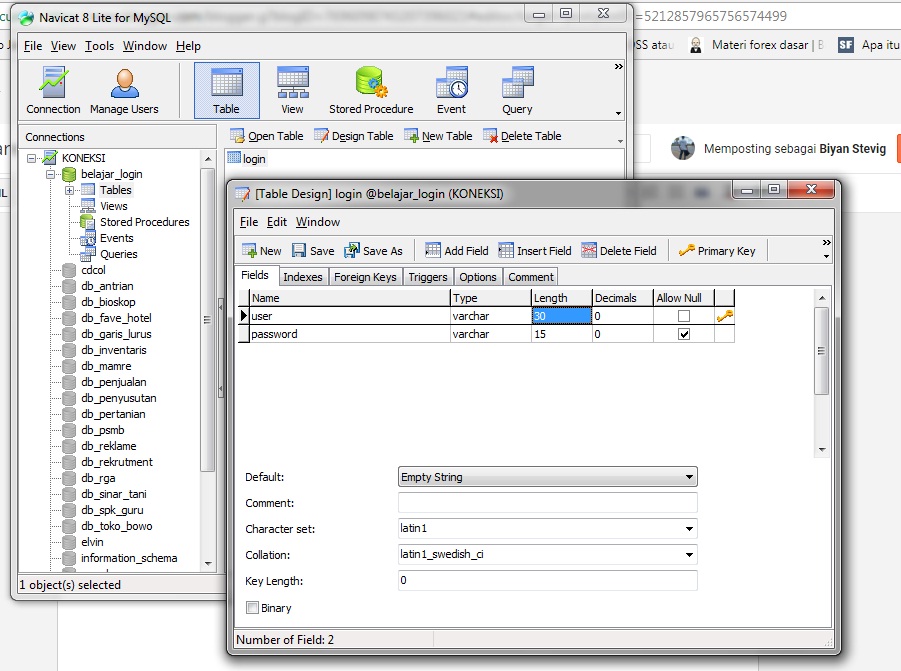
Task: Switch to Indexes tab
Action: [x=303, y=277]
